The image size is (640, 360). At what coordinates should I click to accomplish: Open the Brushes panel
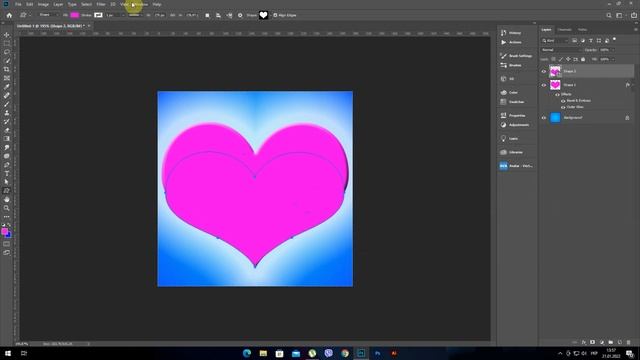[511, 65]
